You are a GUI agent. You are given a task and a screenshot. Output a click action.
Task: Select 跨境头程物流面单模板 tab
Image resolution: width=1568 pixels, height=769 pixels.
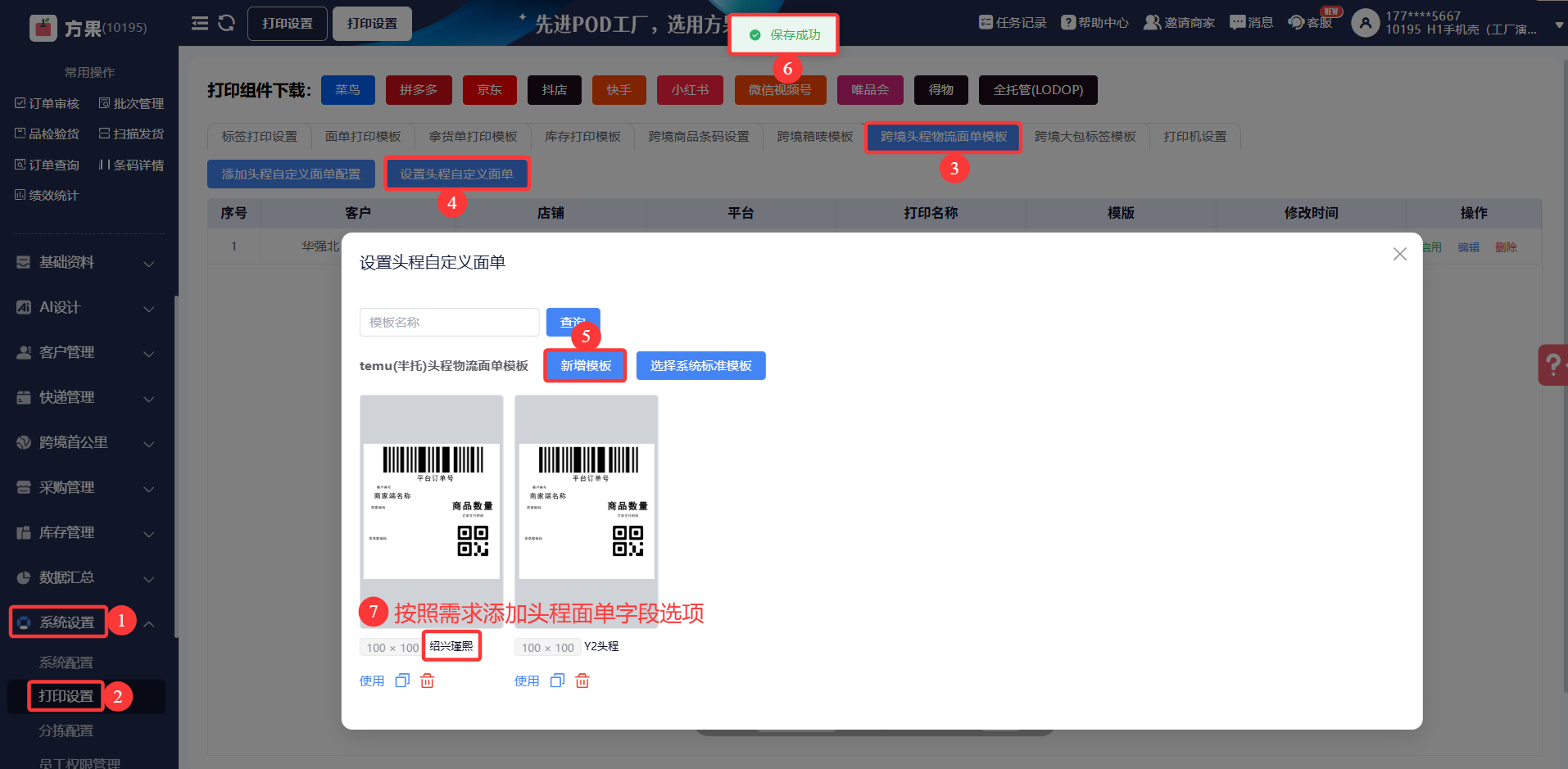[944, 137]
